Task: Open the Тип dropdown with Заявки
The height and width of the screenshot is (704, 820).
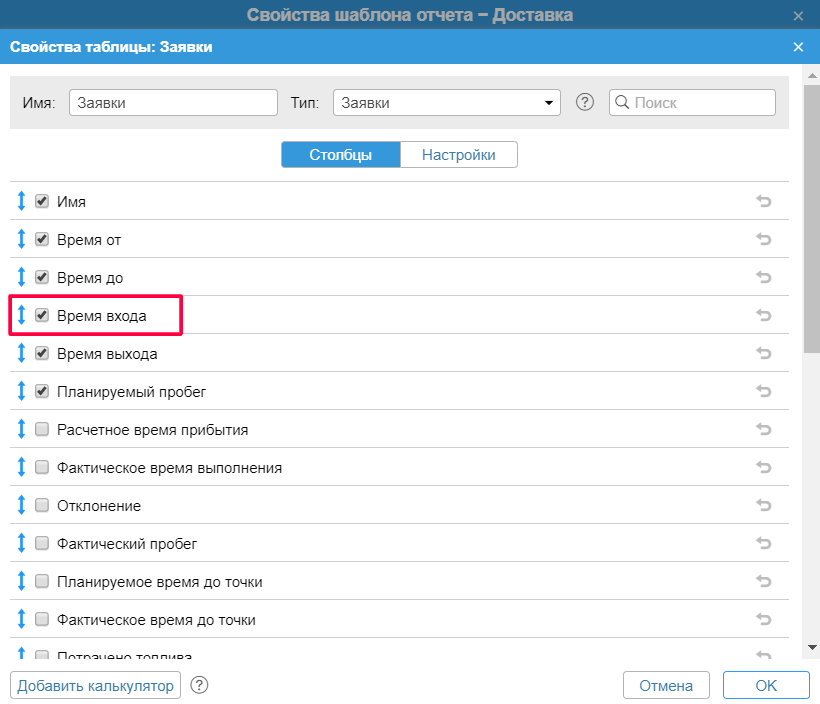Action: 446,103
